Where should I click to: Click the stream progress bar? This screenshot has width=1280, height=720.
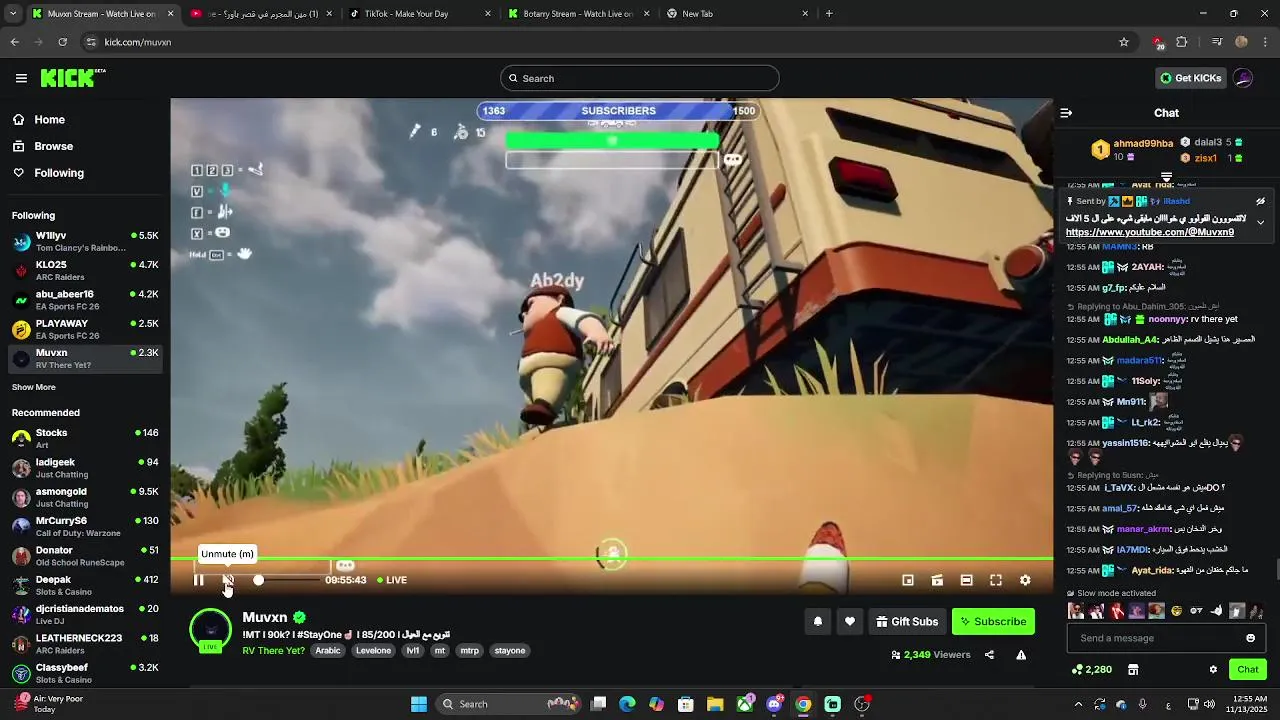[x=611, y=559]
